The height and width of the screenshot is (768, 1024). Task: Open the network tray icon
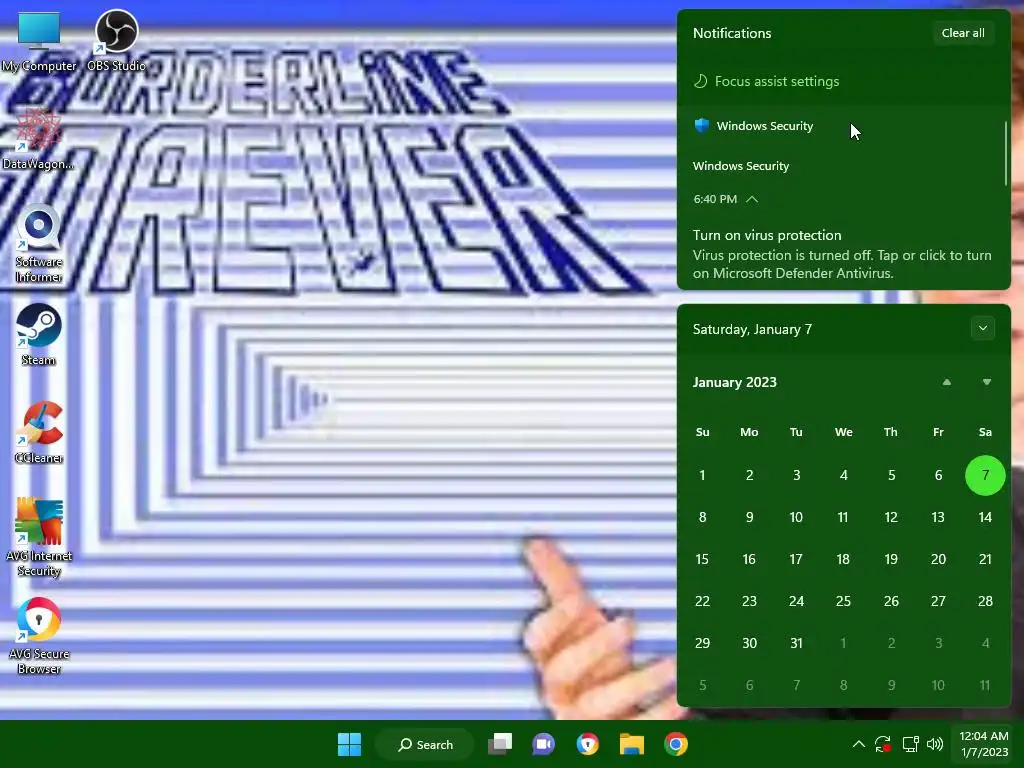click(x=910, y=744)
